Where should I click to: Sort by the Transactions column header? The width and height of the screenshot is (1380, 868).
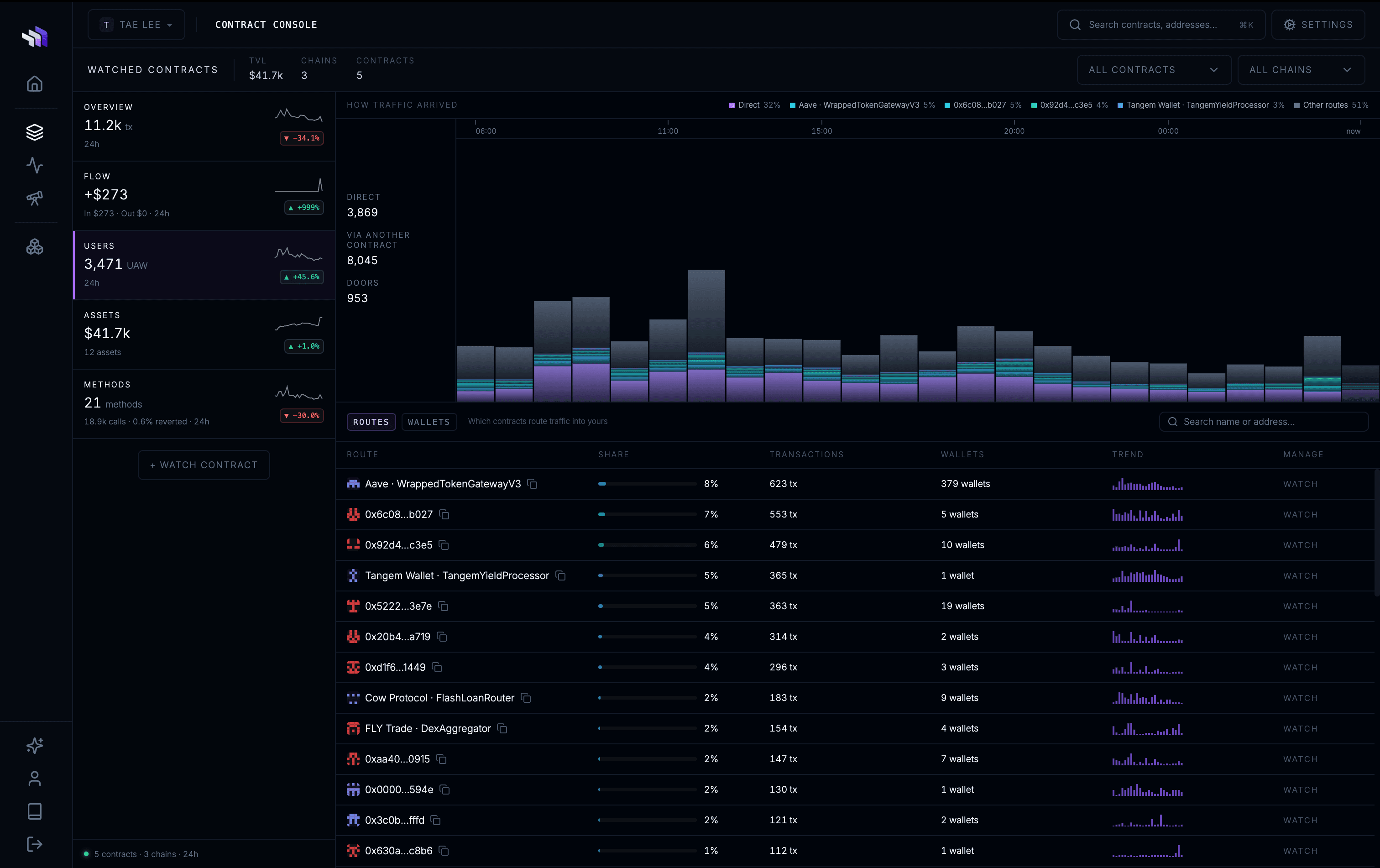pos(806,455)
